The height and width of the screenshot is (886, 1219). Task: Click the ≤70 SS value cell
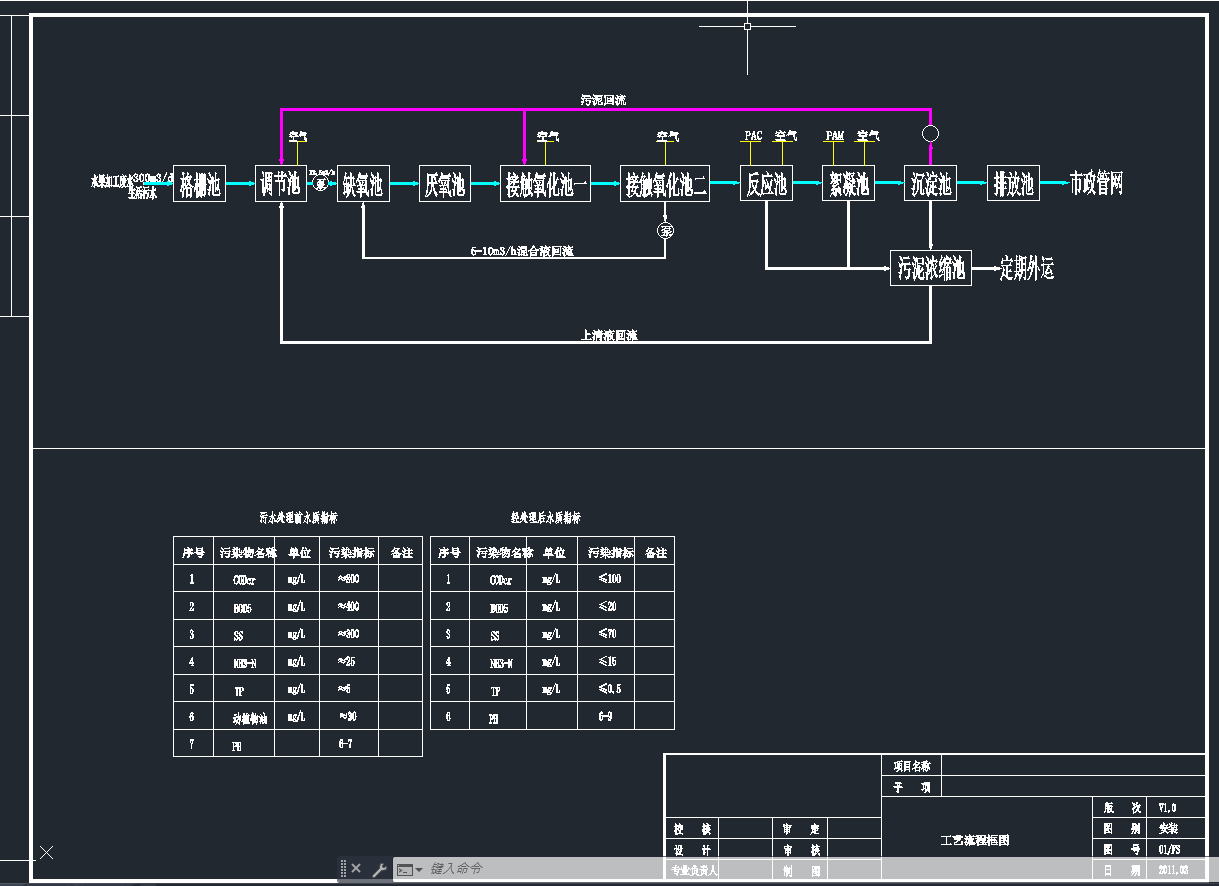(x=608, y=634)
